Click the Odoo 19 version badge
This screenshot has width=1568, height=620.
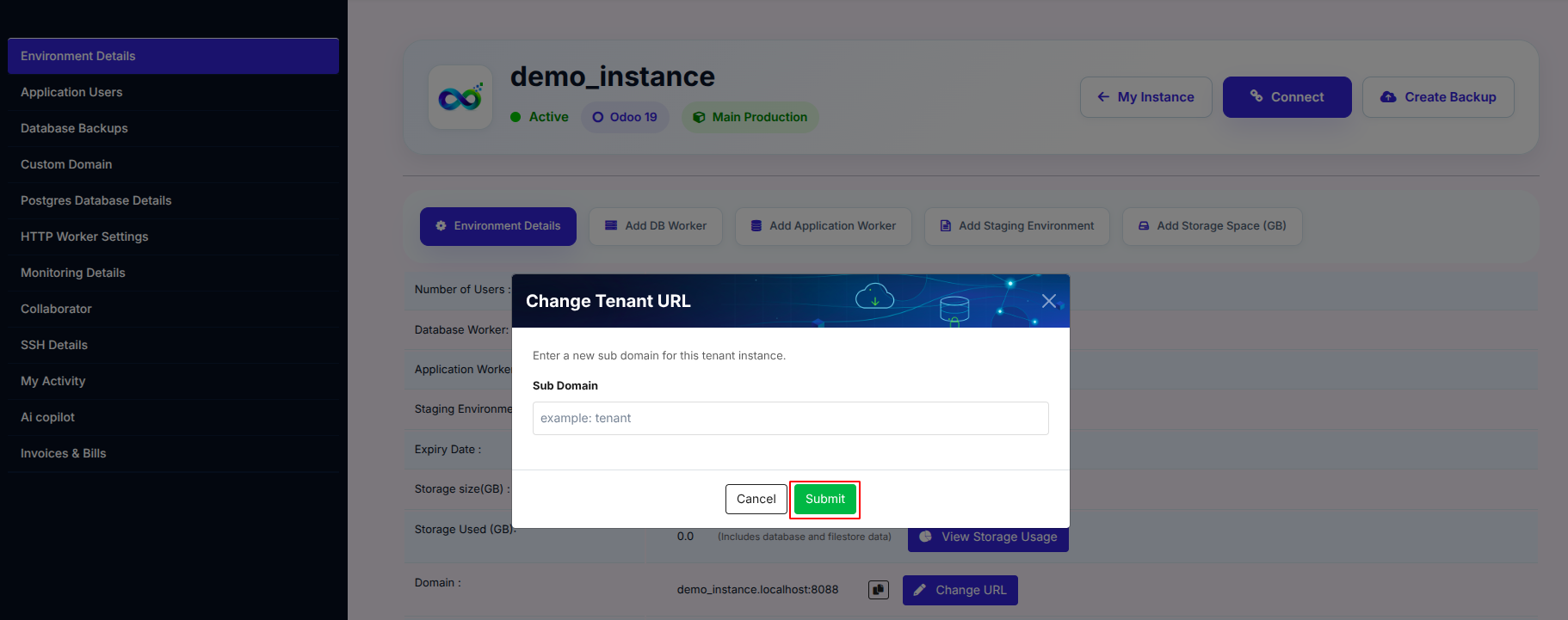[625, 117]
